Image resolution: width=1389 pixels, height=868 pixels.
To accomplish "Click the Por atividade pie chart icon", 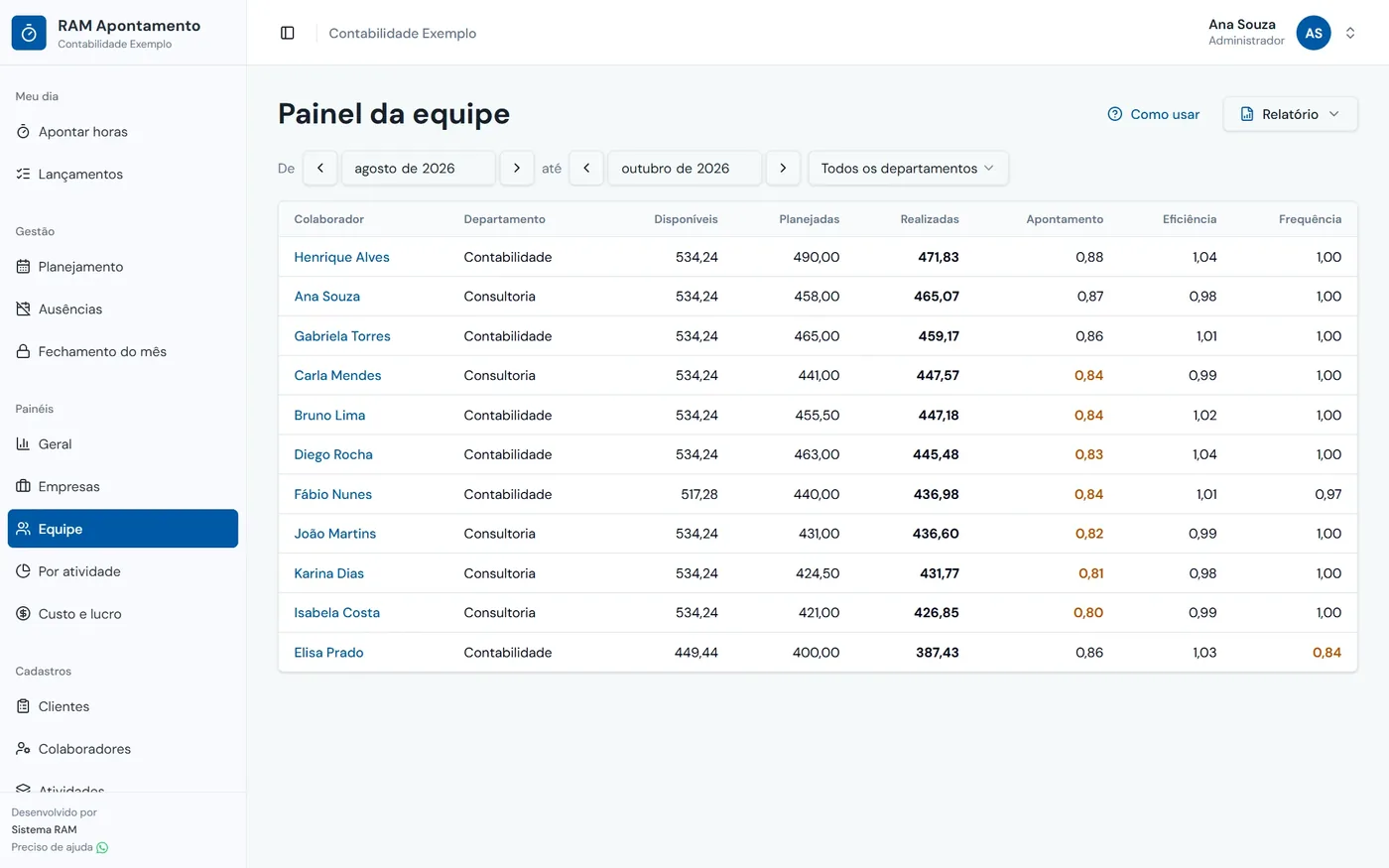I will [x=23, y=571].
